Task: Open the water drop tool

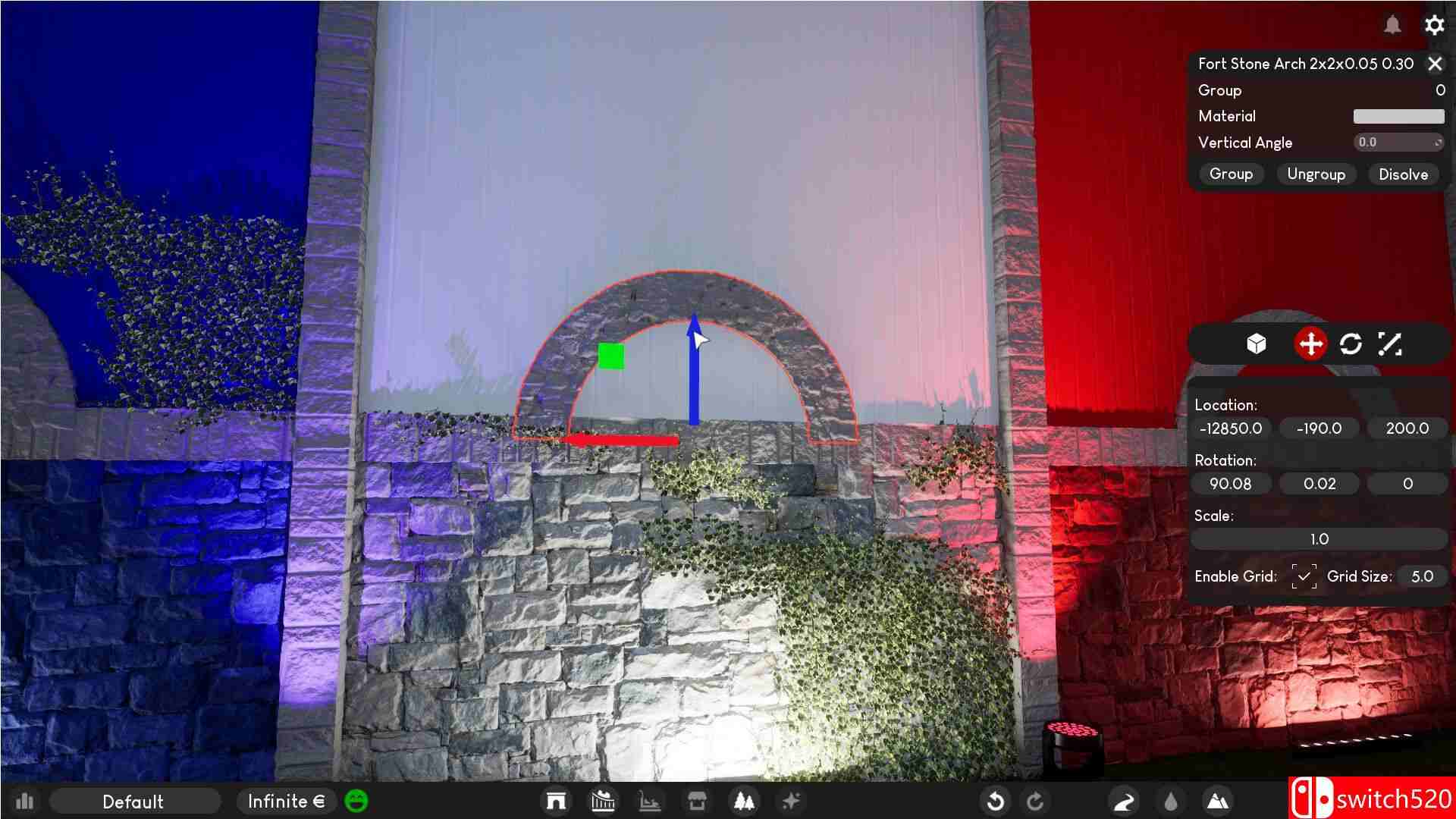Action: (1171, 801)
